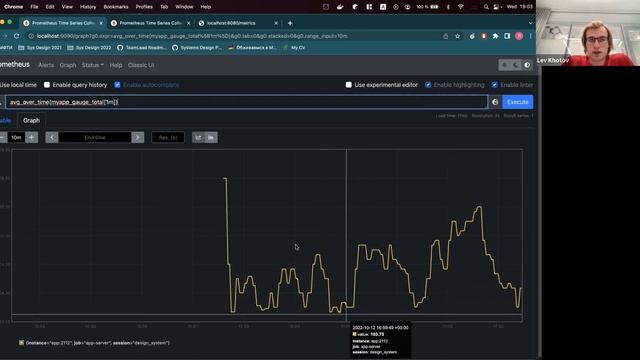Toggle the series legend color swatch
Viewport: 640px width, 360px height.
click(x=21, y=343)
